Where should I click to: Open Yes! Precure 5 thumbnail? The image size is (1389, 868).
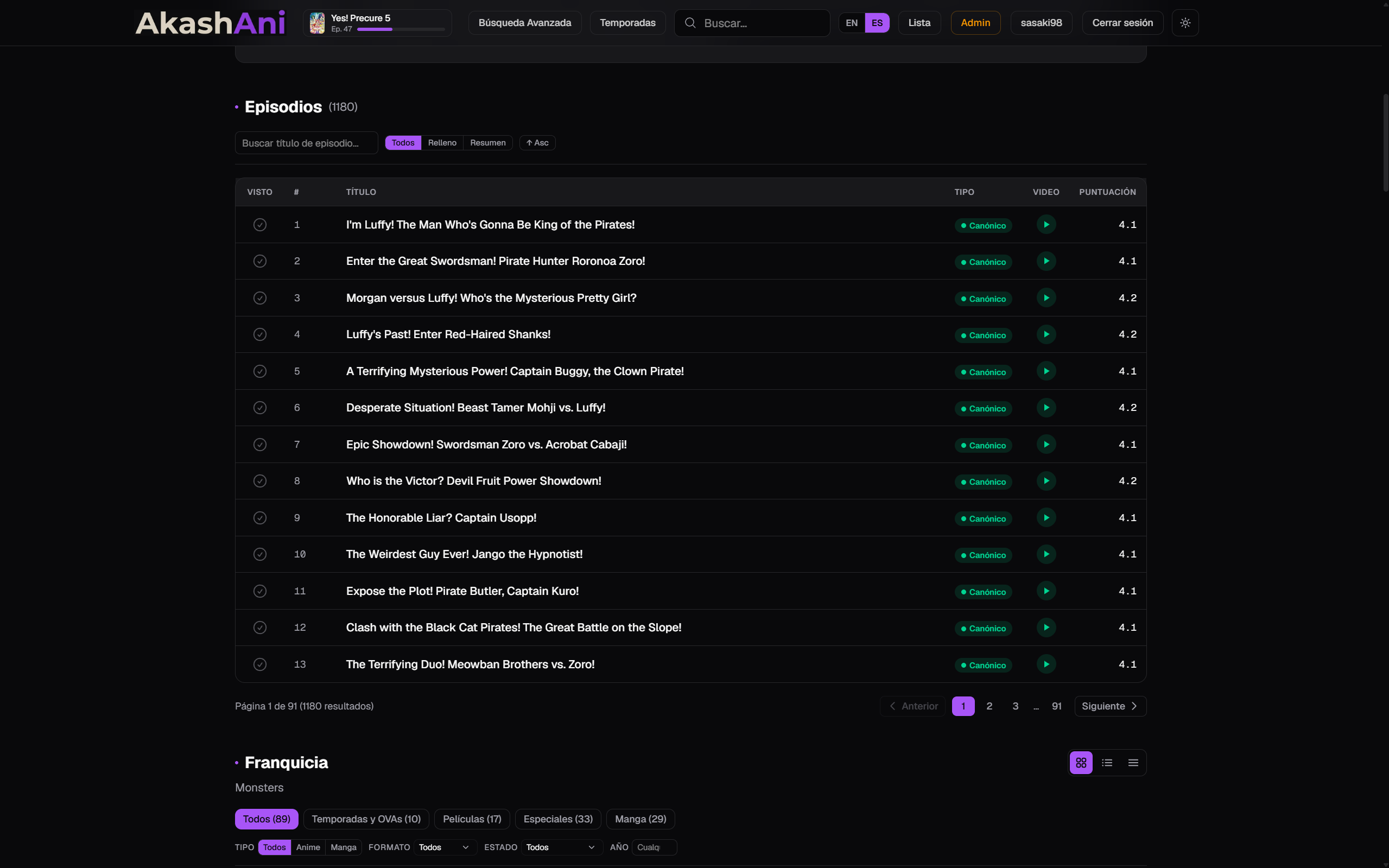click(x=317, y=23)
